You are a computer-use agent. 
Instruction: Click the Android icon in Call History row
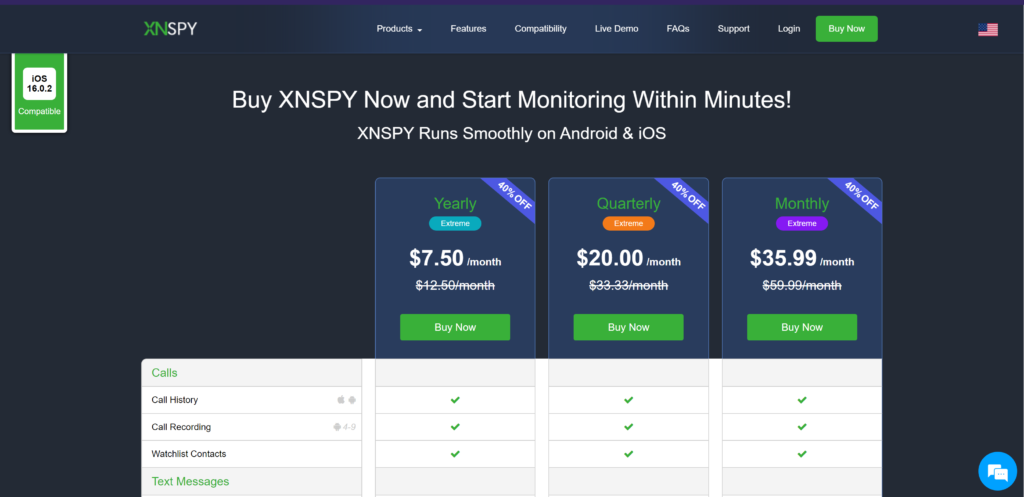(353, 400)
